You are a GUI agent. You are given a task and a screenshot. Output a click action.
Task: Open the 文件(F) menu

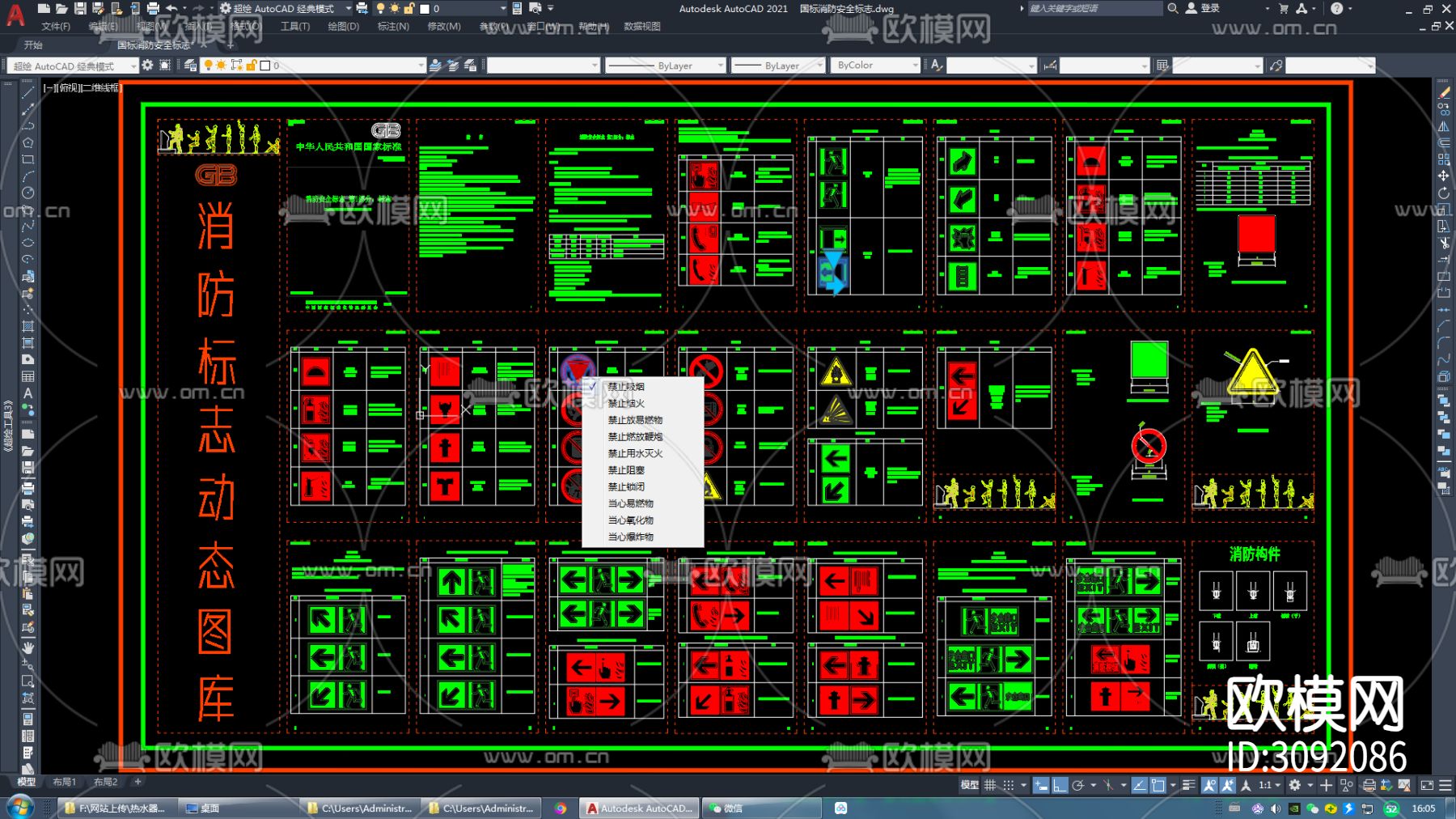tap(56, 27)
